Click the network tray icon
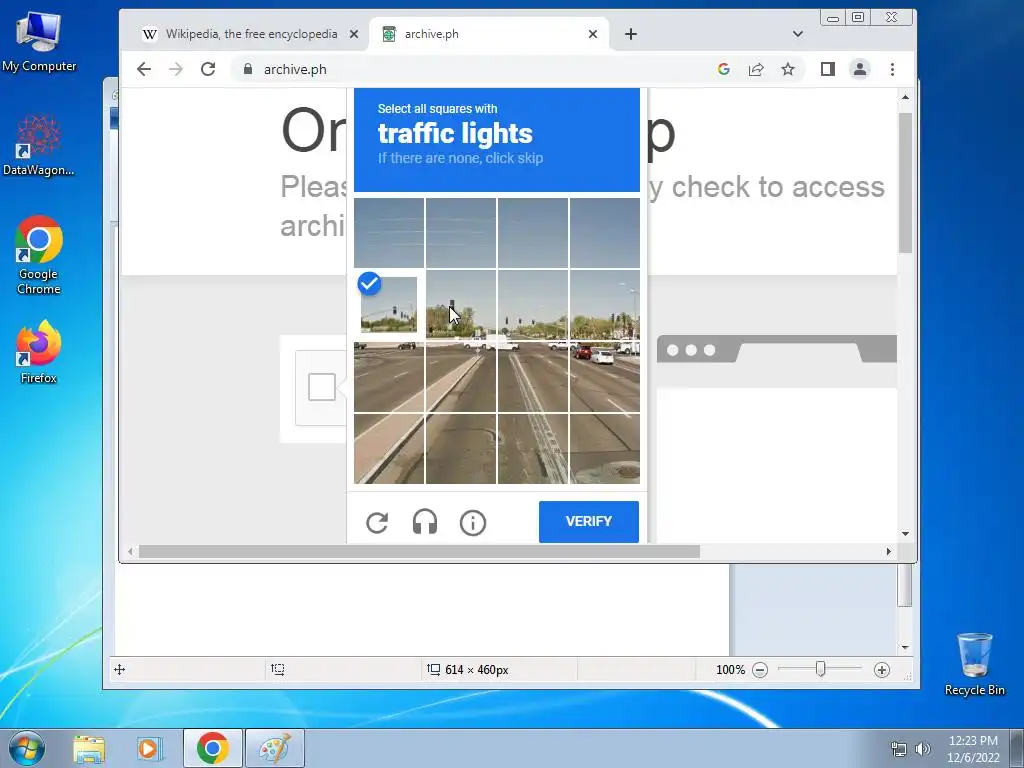The image size is (1024, 768). click(x=899, y=749)
